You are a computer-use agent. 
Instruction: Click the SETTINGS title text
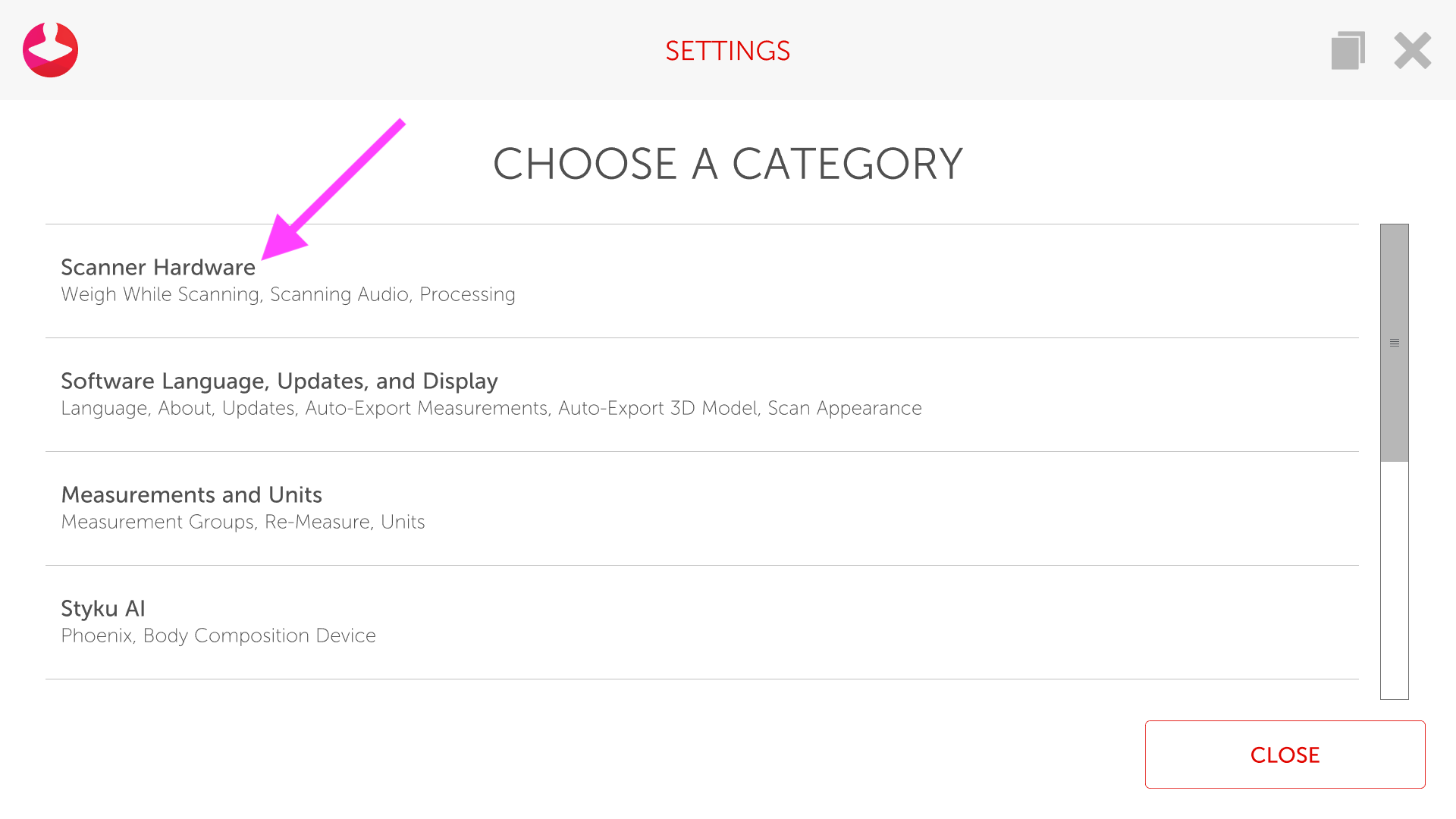[727, 51]
